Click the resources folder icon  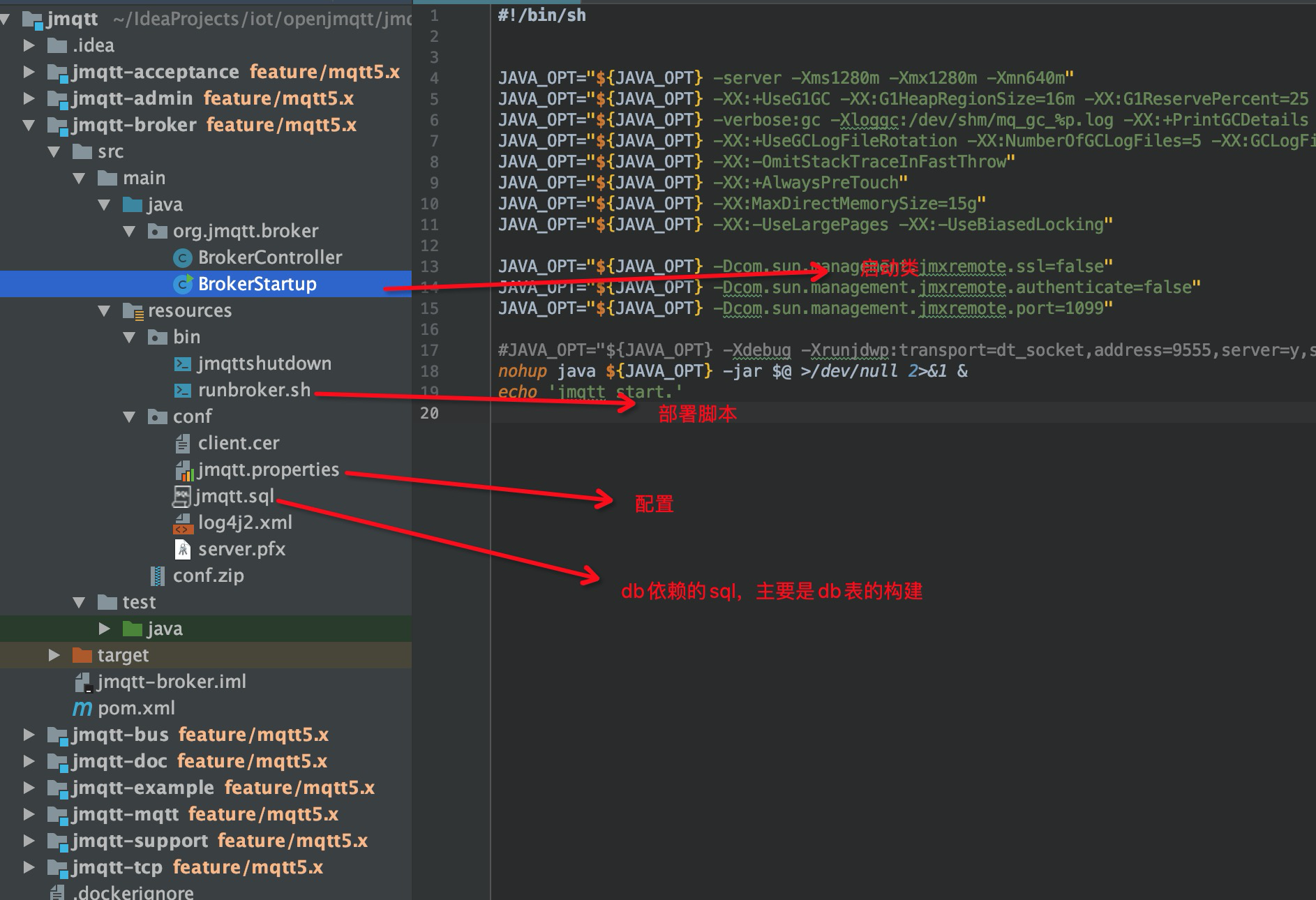[x=133, y=311]
